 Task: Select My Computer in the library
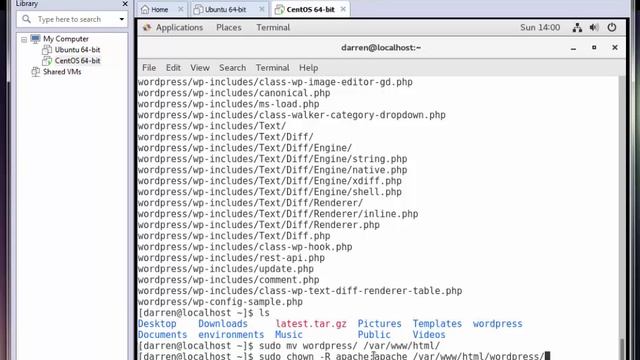[66, 39]
